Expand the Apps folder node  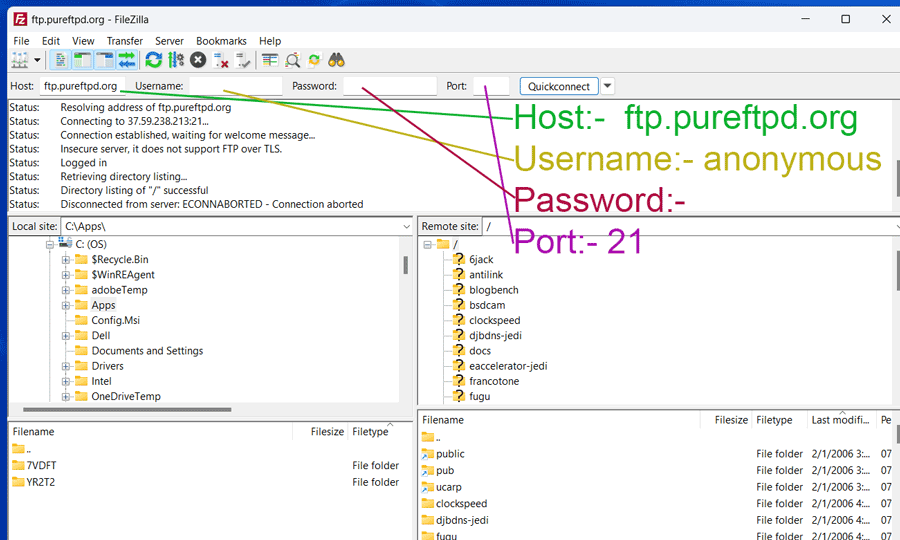point(66,306)
